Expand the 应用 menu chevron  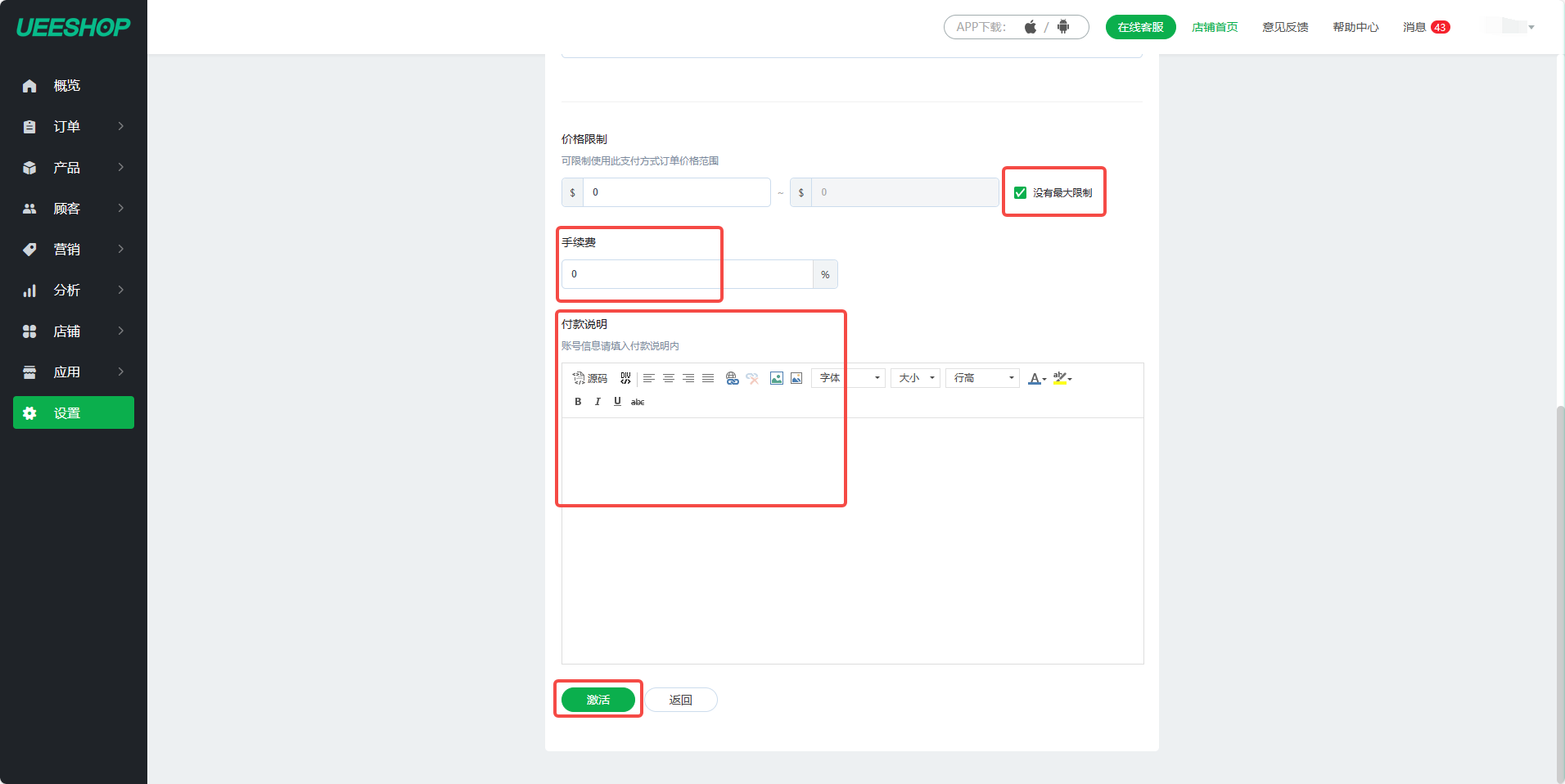(121, 372)
